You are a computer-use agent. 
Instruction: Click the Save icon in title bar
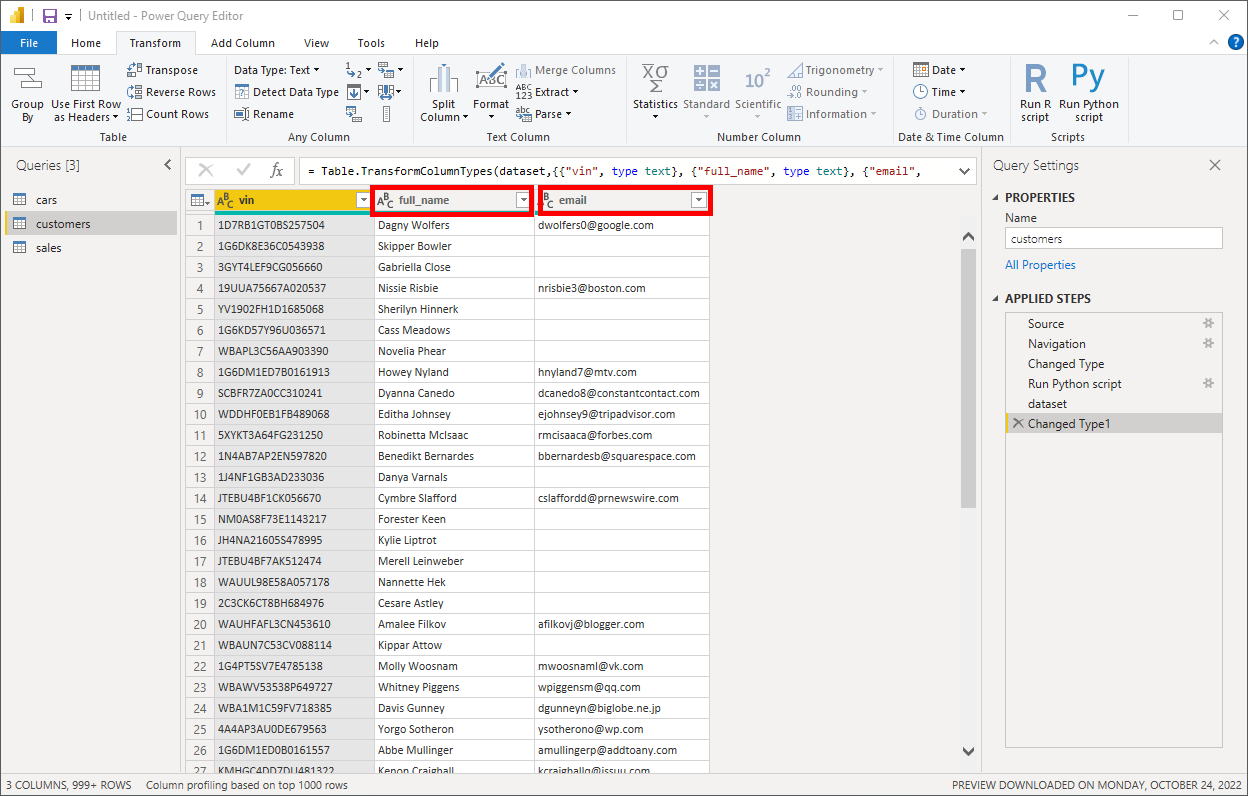pyautogui.click(x=49, y=16)
